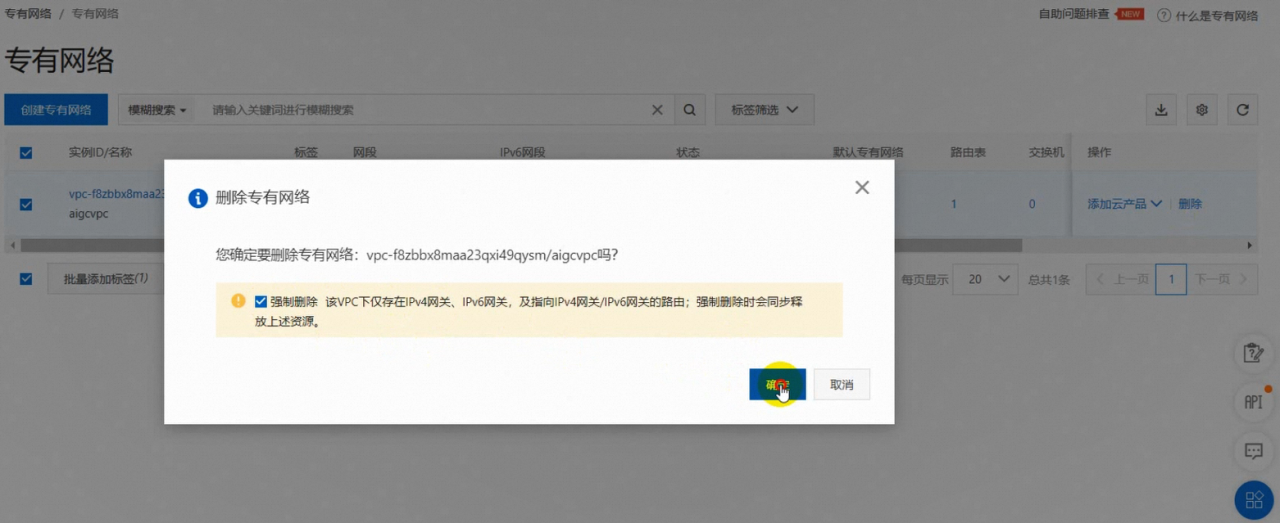Uncheck the aigcvpc row checkbox

[26, 204]
